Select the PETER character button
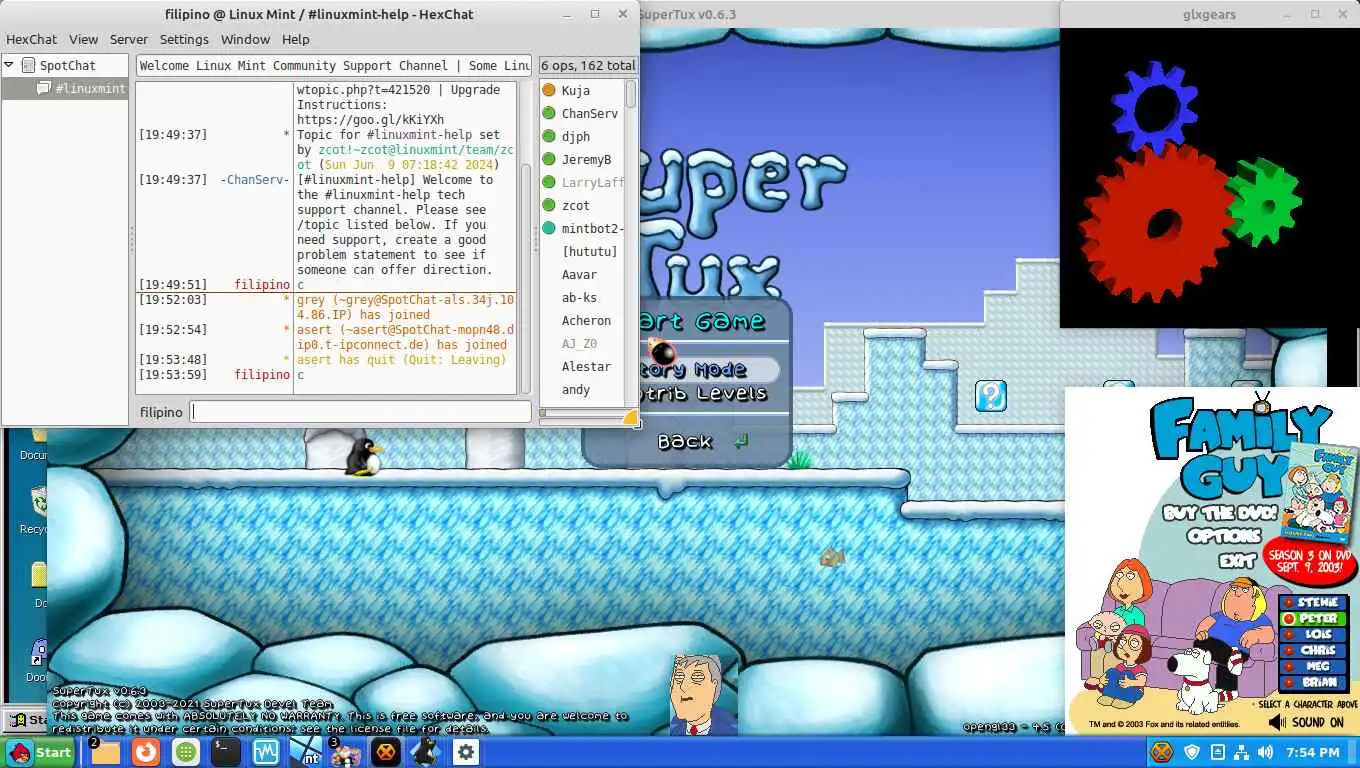This screenshot has width=1360, height=768. coord(1313,619)
